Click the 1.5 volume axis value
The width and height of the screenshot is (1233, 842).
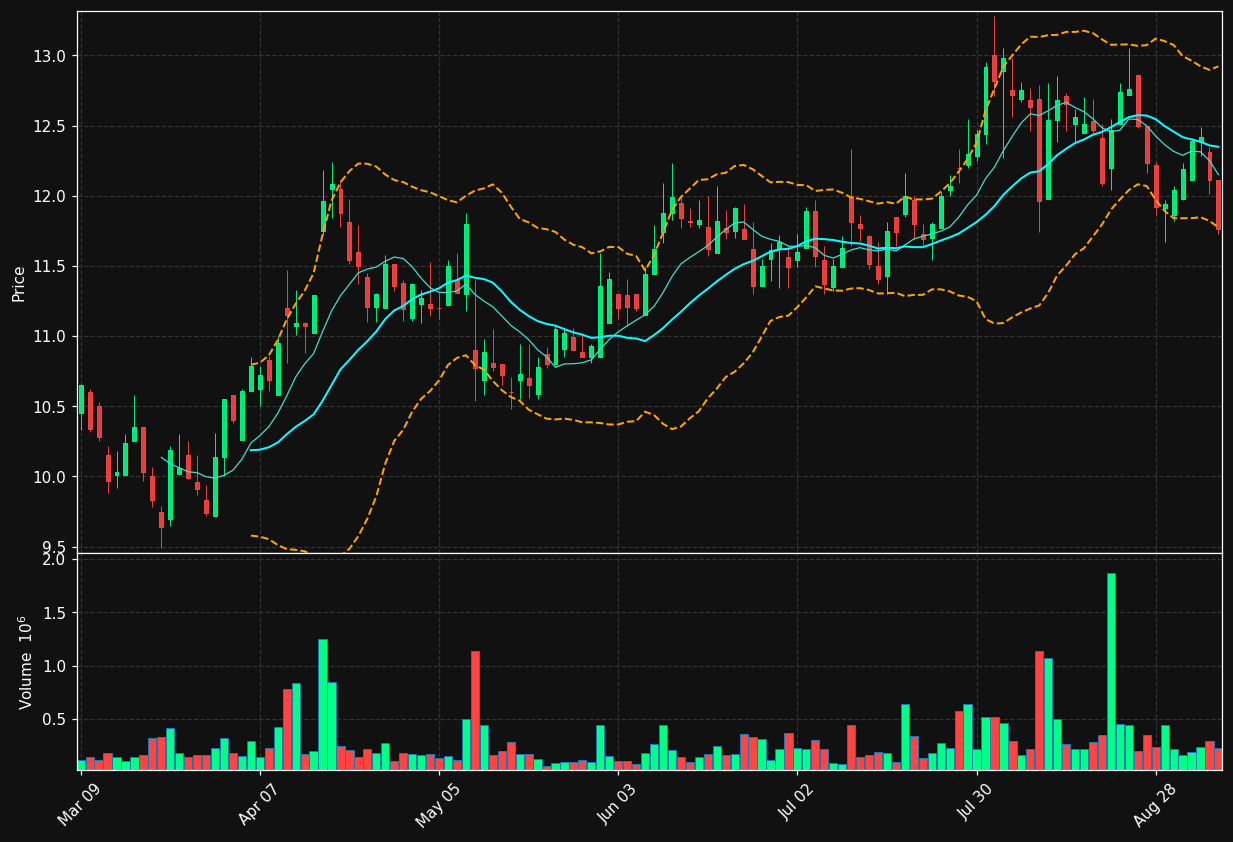tap(53, 612)
